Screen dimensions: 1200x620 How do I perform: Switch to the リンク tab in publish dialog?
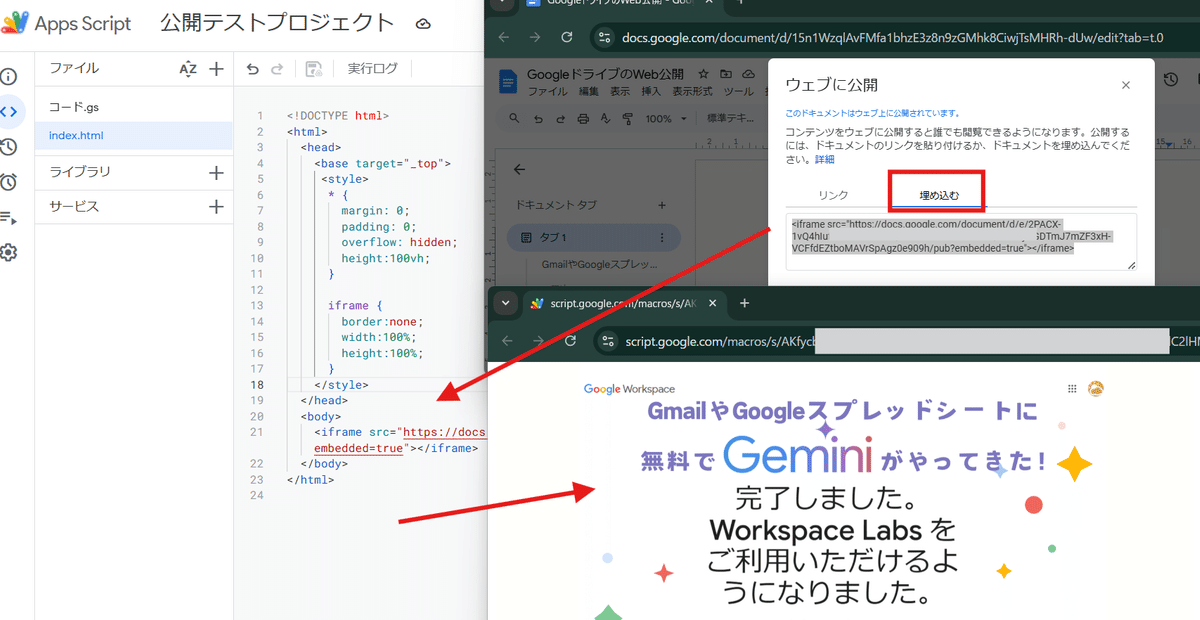click(833, 196)
